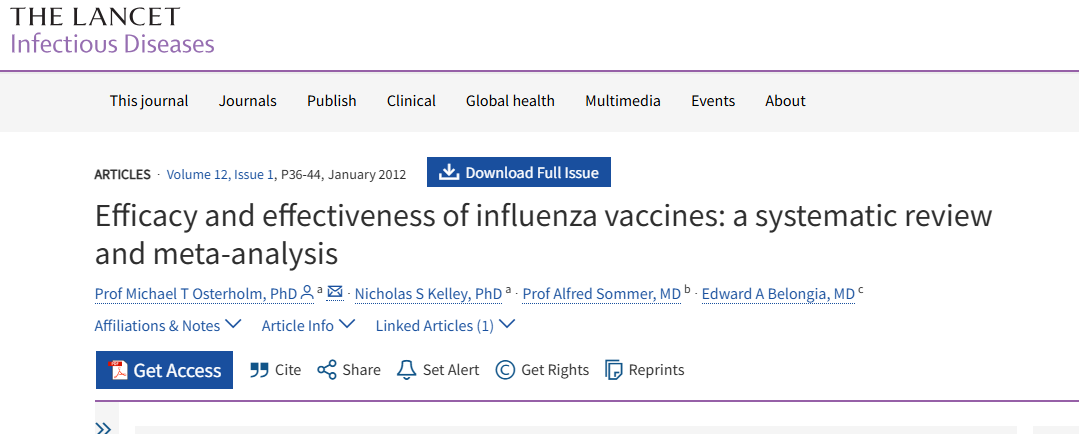Open author Edward A Belongia's link

(778, 294)
